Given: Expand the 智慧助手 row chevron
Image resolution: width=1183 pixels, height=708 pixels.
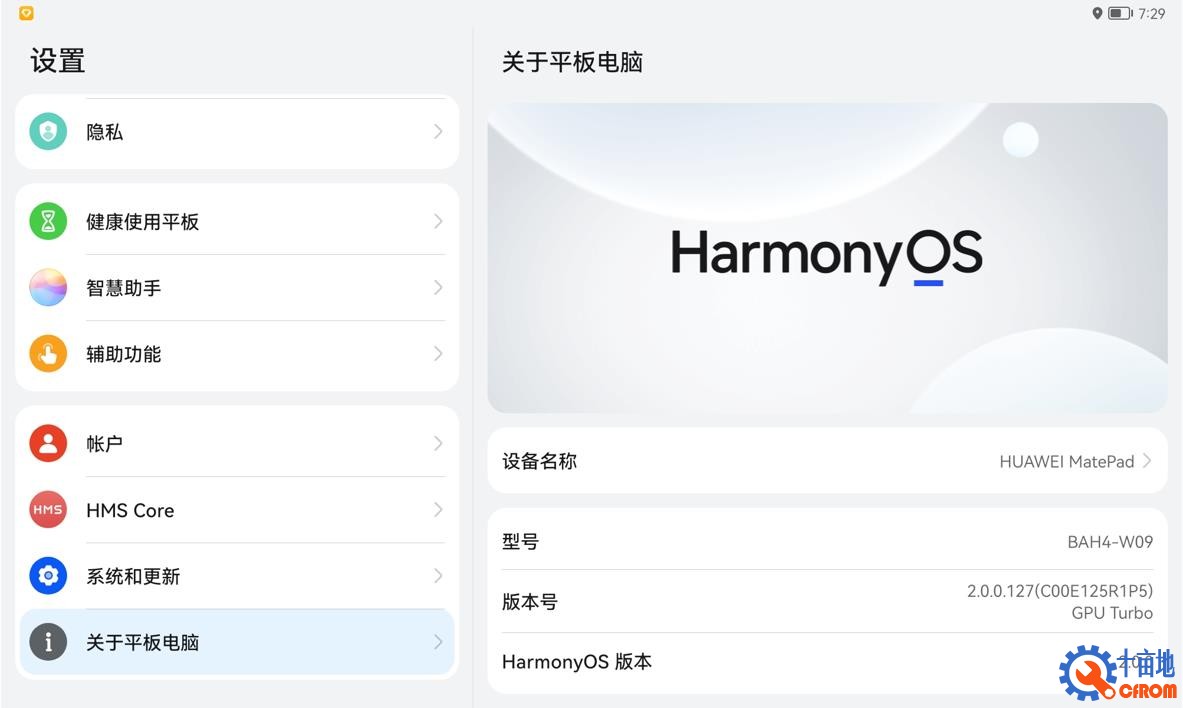Looking at the screenshot, I should pyautogui.click(x=438, y=288).
